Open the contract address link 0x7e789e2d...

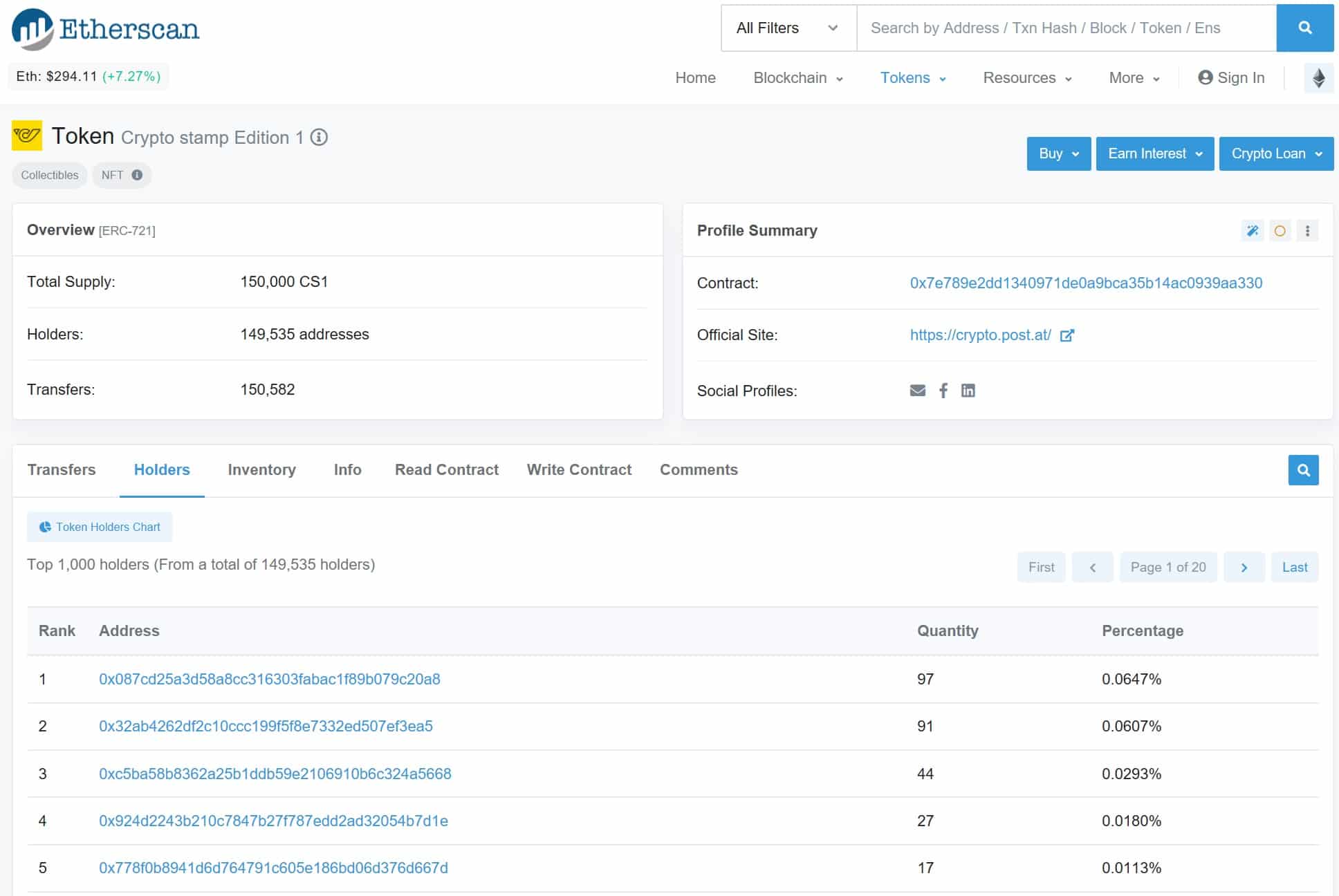(1086, 283)
